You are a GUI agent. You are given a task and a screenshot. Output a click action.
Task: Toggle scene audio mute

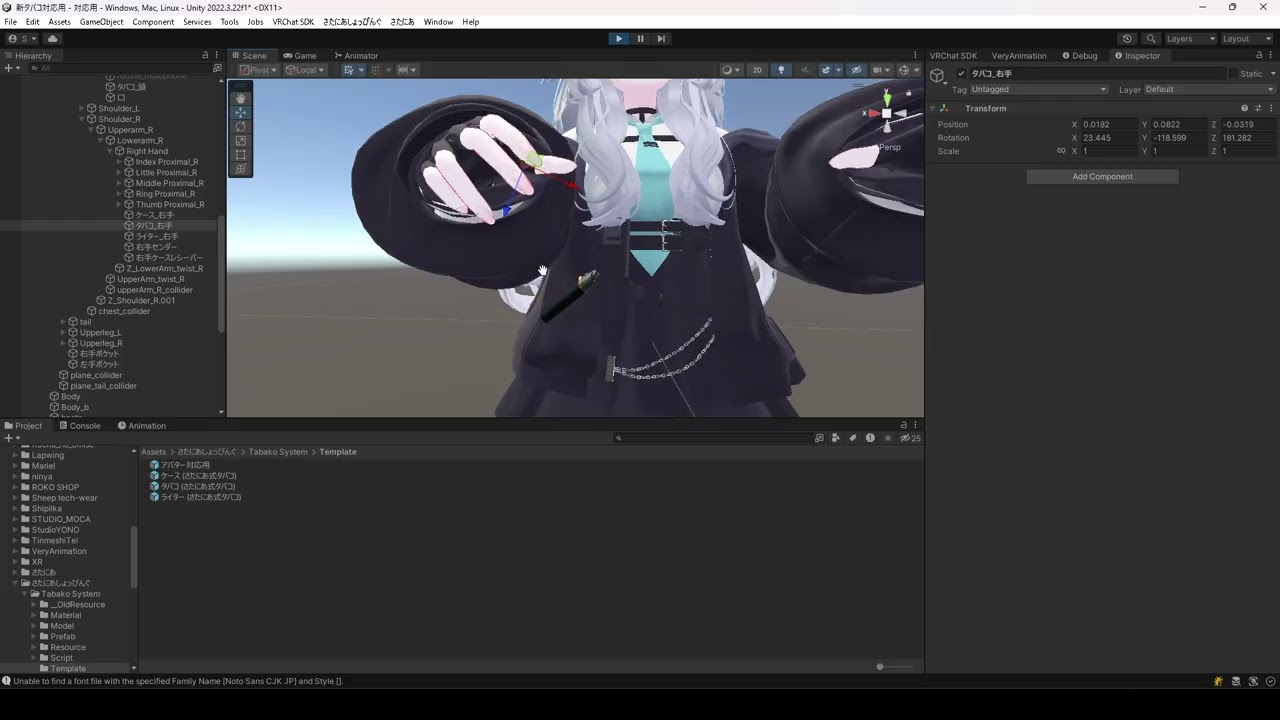coord(804,70)
